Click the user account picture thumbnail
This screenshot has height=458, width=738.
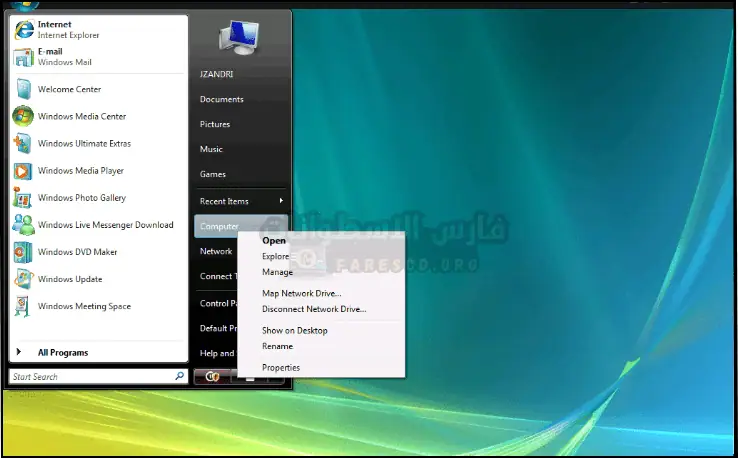pos(239,38)
